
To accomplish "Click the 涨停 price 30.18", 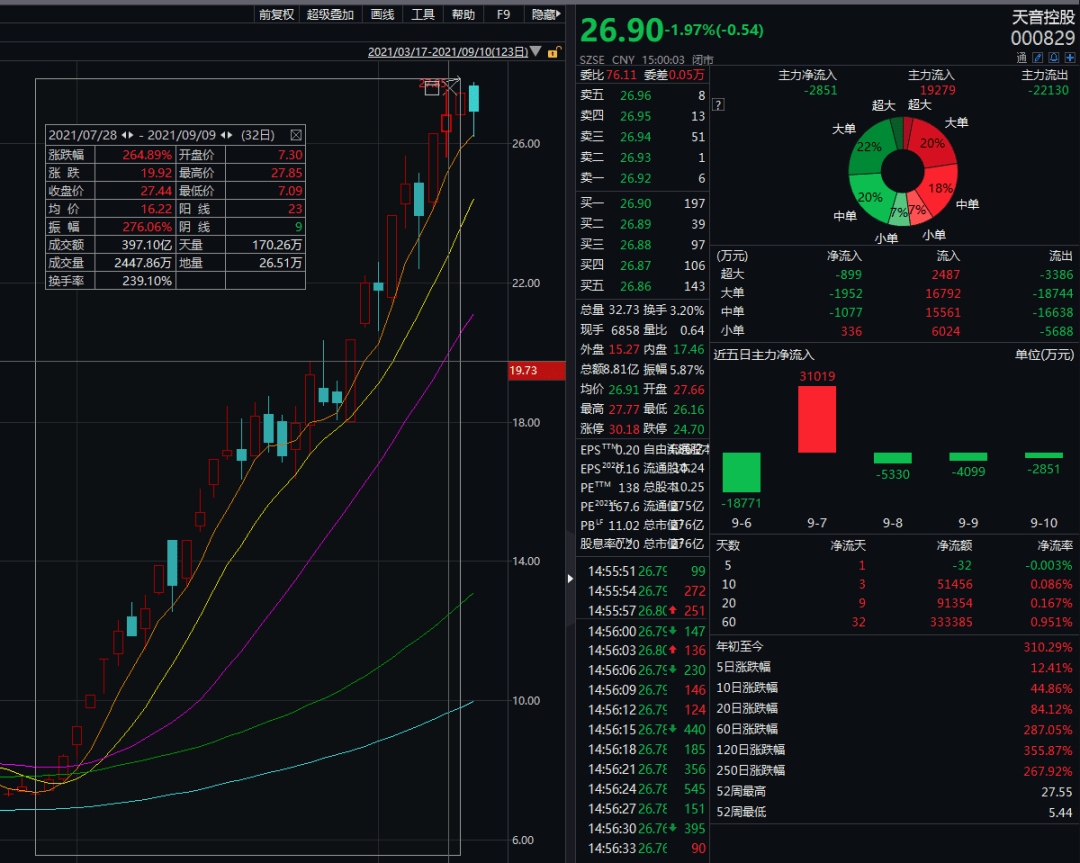I will (624, 429).
